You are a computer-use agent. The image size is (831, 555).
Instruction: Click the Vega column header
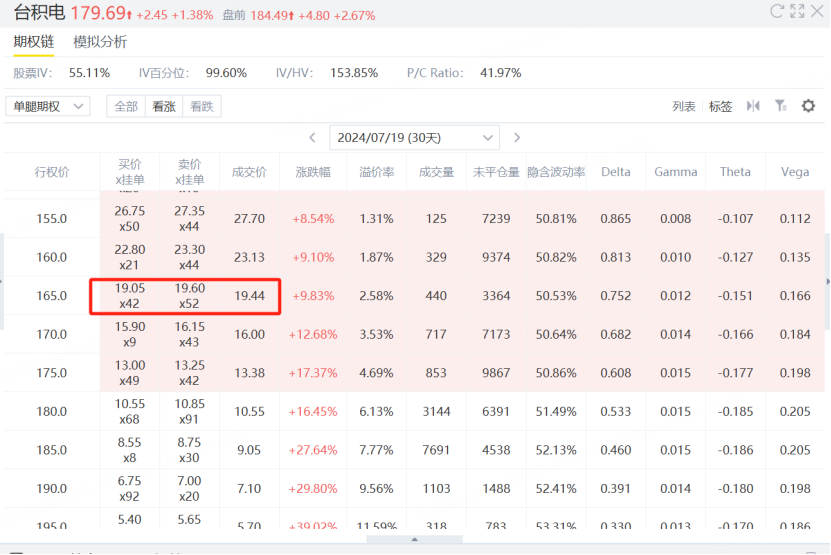[x=795, y=172]
